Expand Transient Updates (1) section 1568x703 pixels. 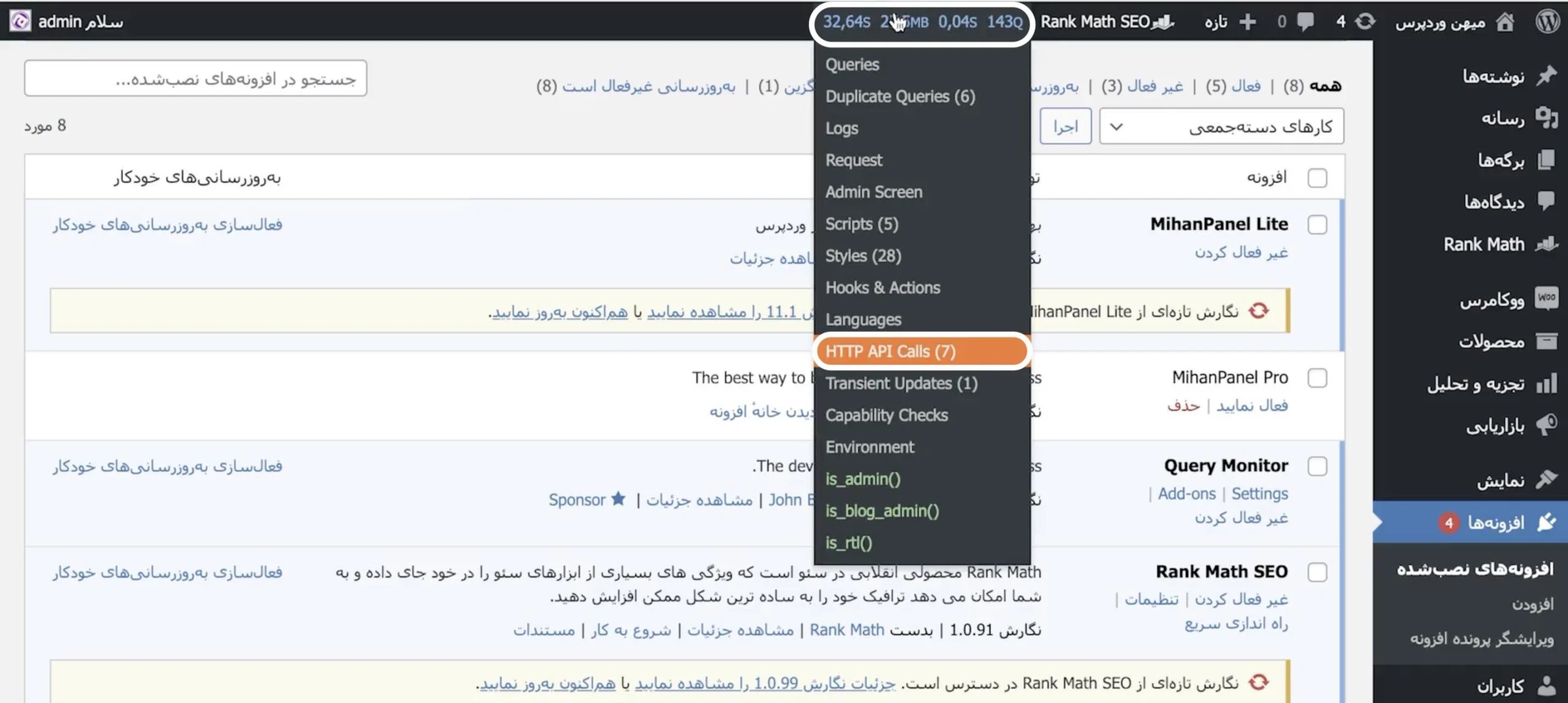tap(900, 383)
